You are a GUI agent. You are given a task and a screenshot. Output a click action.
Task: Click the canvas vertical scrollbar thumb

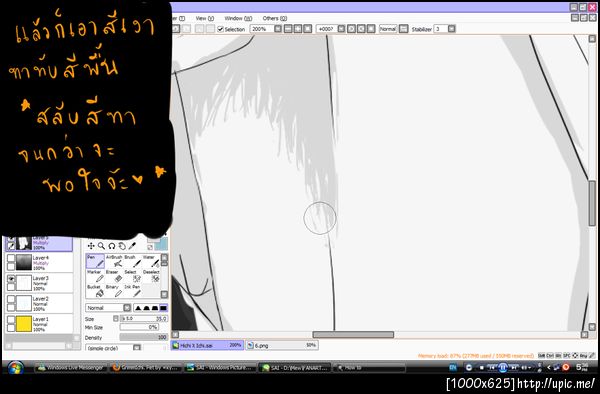pyautogui.click(x=592, y=203)
